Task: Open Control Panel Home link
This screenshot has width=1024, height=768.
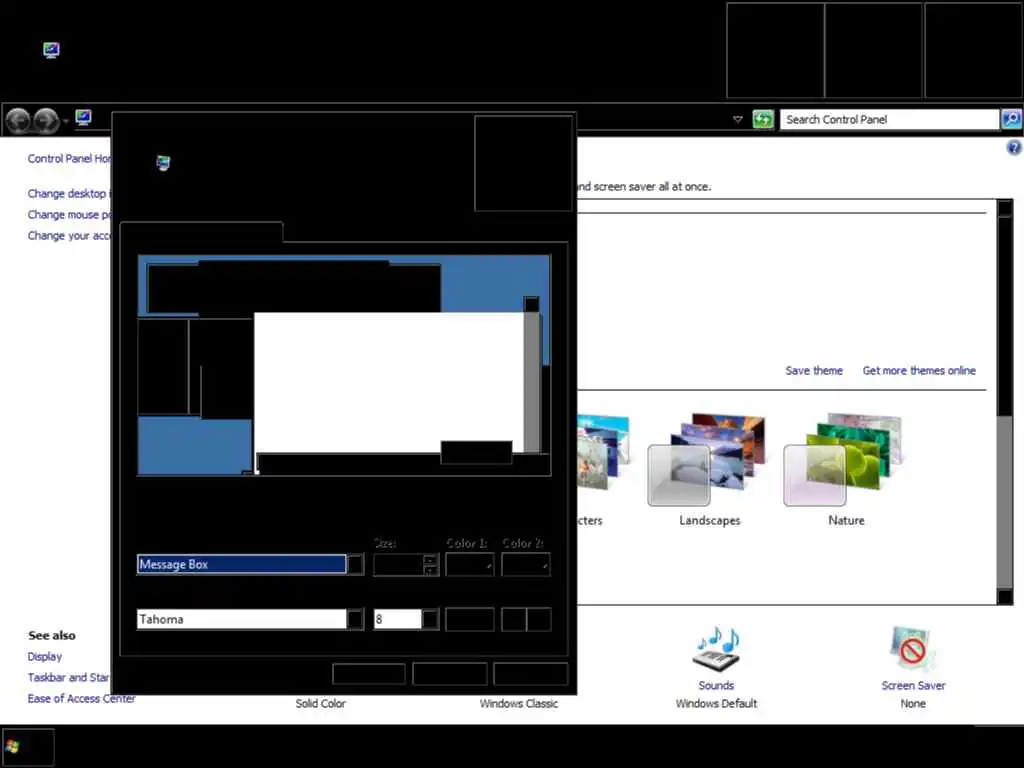Action: pyautogui.click(x=69, y=159)
